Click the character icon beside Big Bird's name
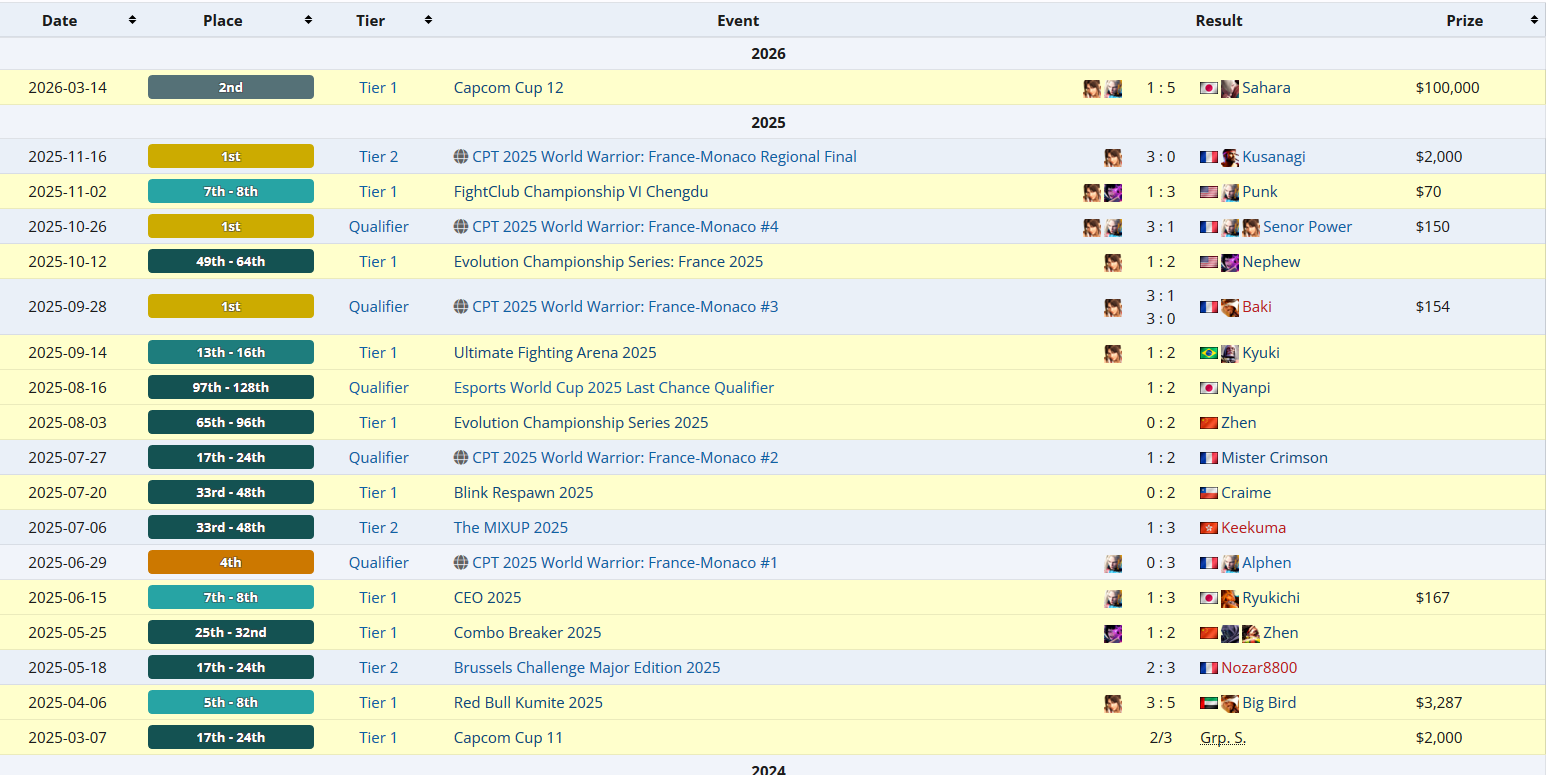Screen dimensions: 1546x775 click(1230, 703)
